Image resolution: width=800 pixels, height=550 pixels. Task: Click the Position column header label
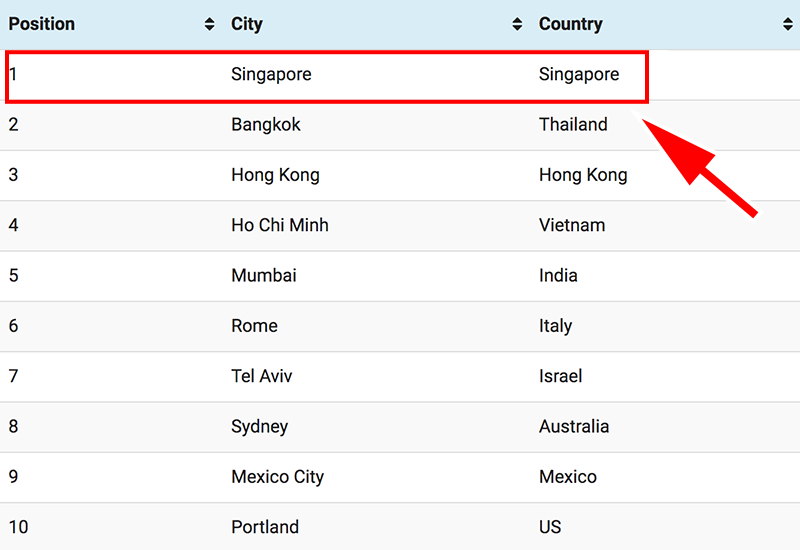[42, 24]
